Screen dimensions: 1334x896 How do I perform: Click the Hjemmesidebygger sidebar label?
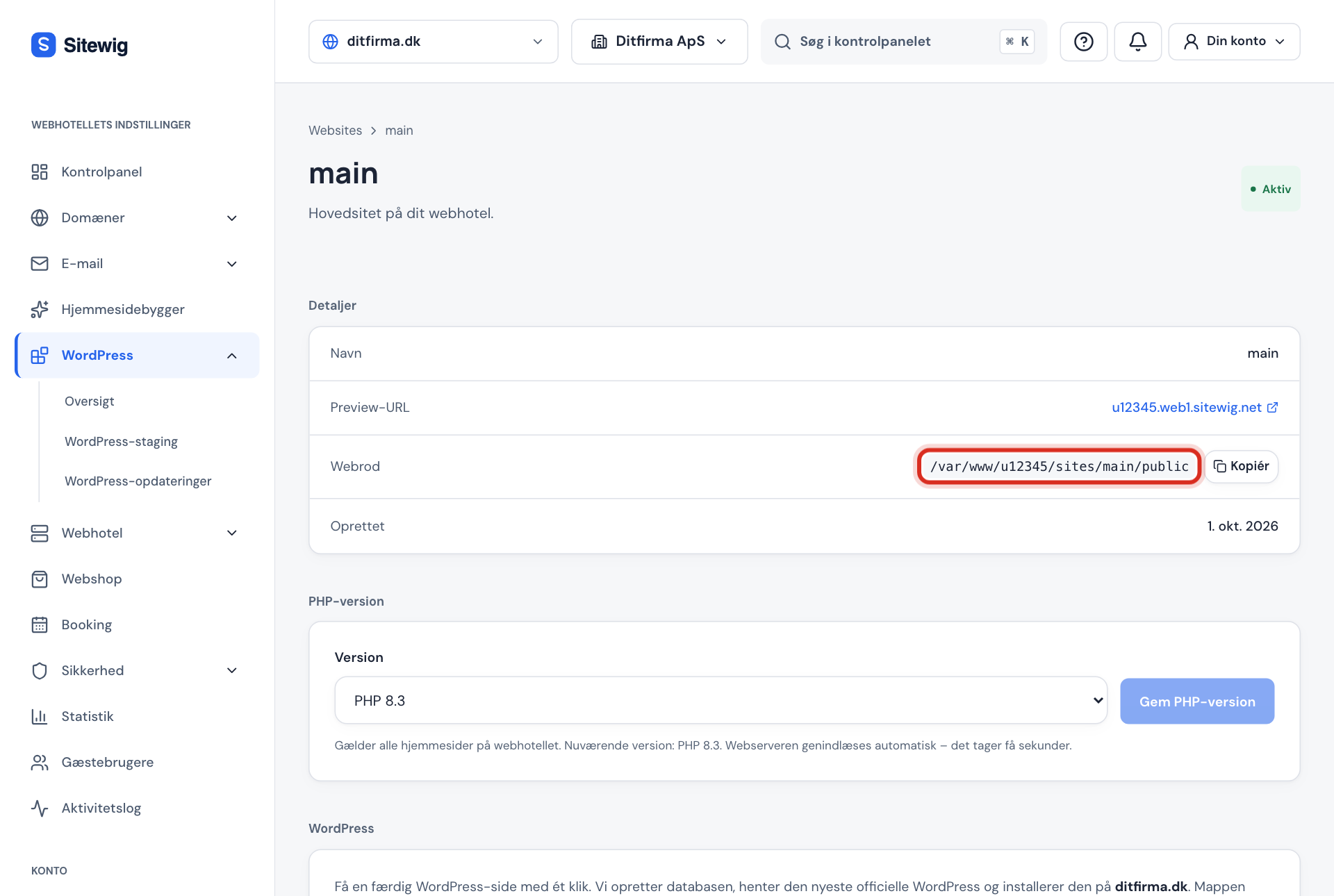[x=123, y=309]
